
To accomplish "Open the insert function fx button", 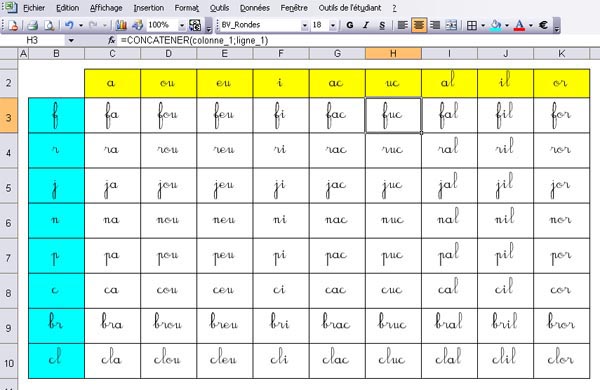I will pyautogui.click(x=111, y=40).
